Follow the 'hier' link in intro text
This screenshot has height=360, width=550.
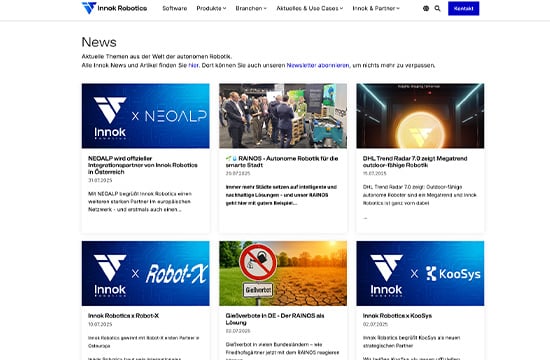(x=193, y=65)
